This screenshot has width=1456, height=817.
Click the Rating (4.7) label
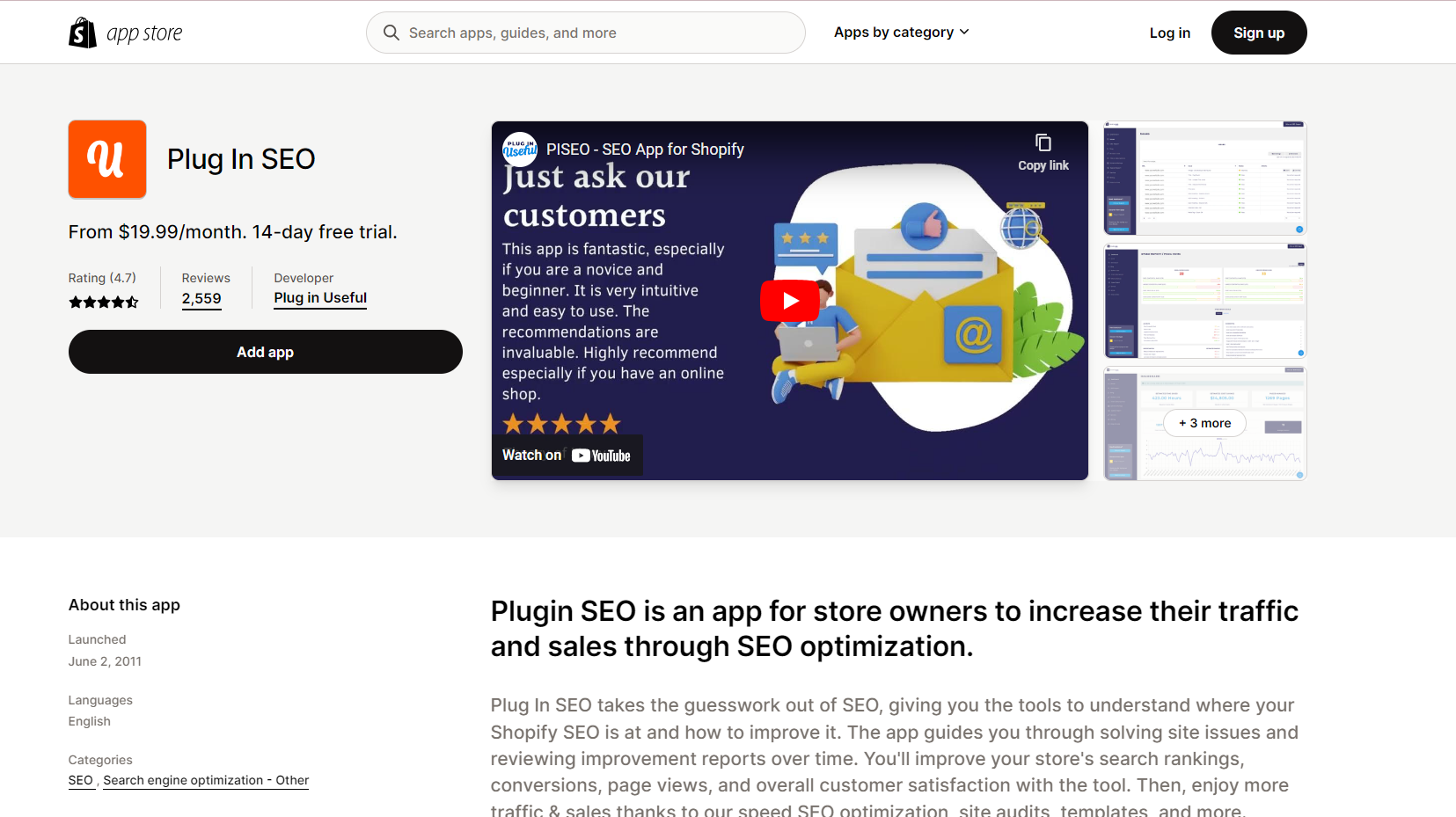pyautogui.click(x=102, y=278)
